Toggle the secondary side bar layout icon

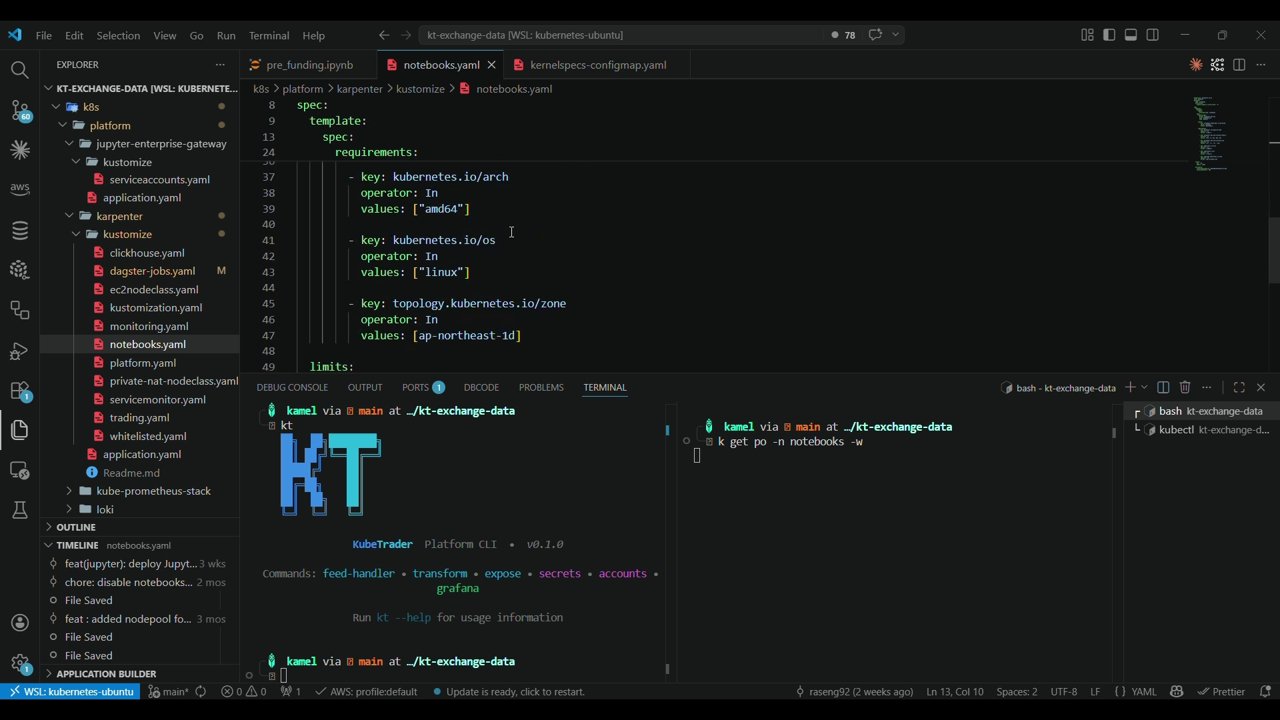(x=1153, y=35)
